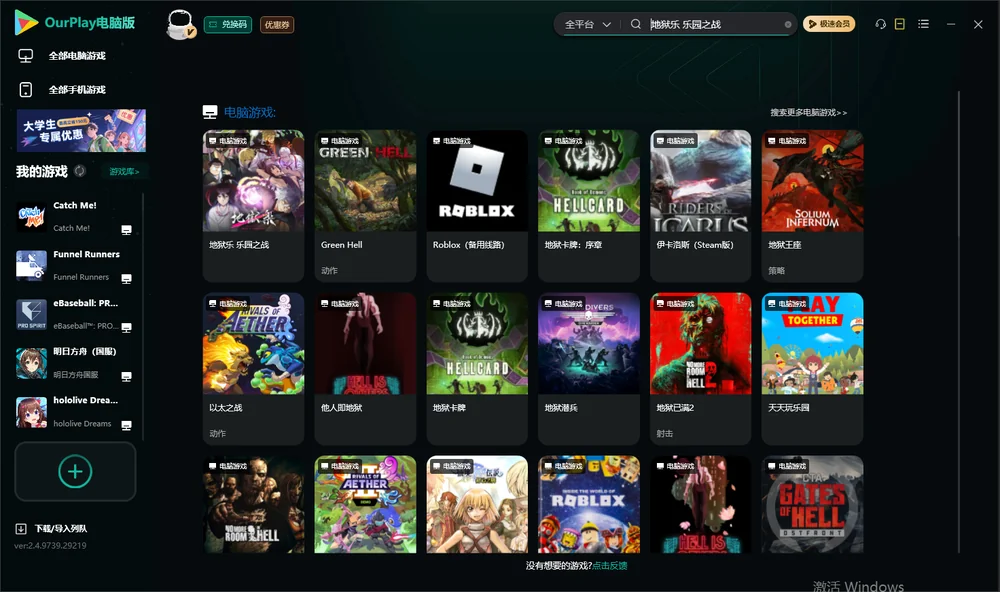Open the 地狱乐 乐园之战 game card
The width and height of the screenshot is (1000, 592).
click(x=253, y=206)
